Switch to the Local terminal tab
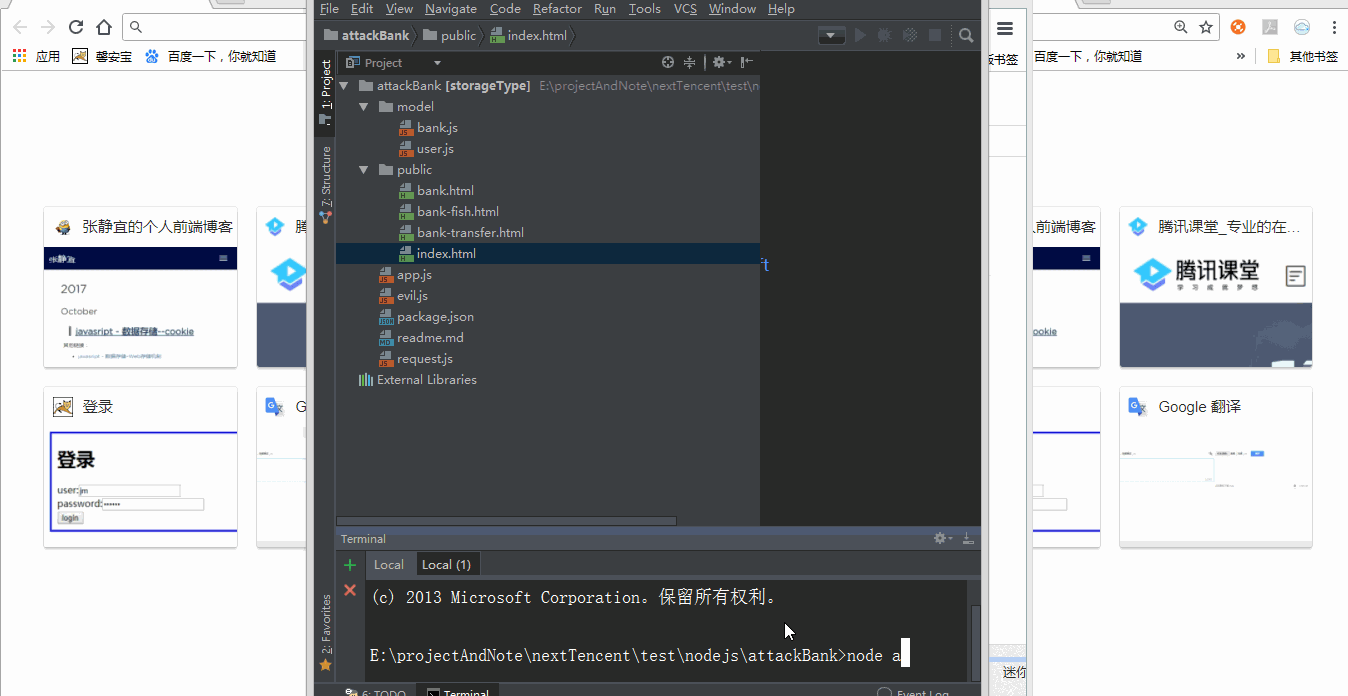 [x=388, y=565]
